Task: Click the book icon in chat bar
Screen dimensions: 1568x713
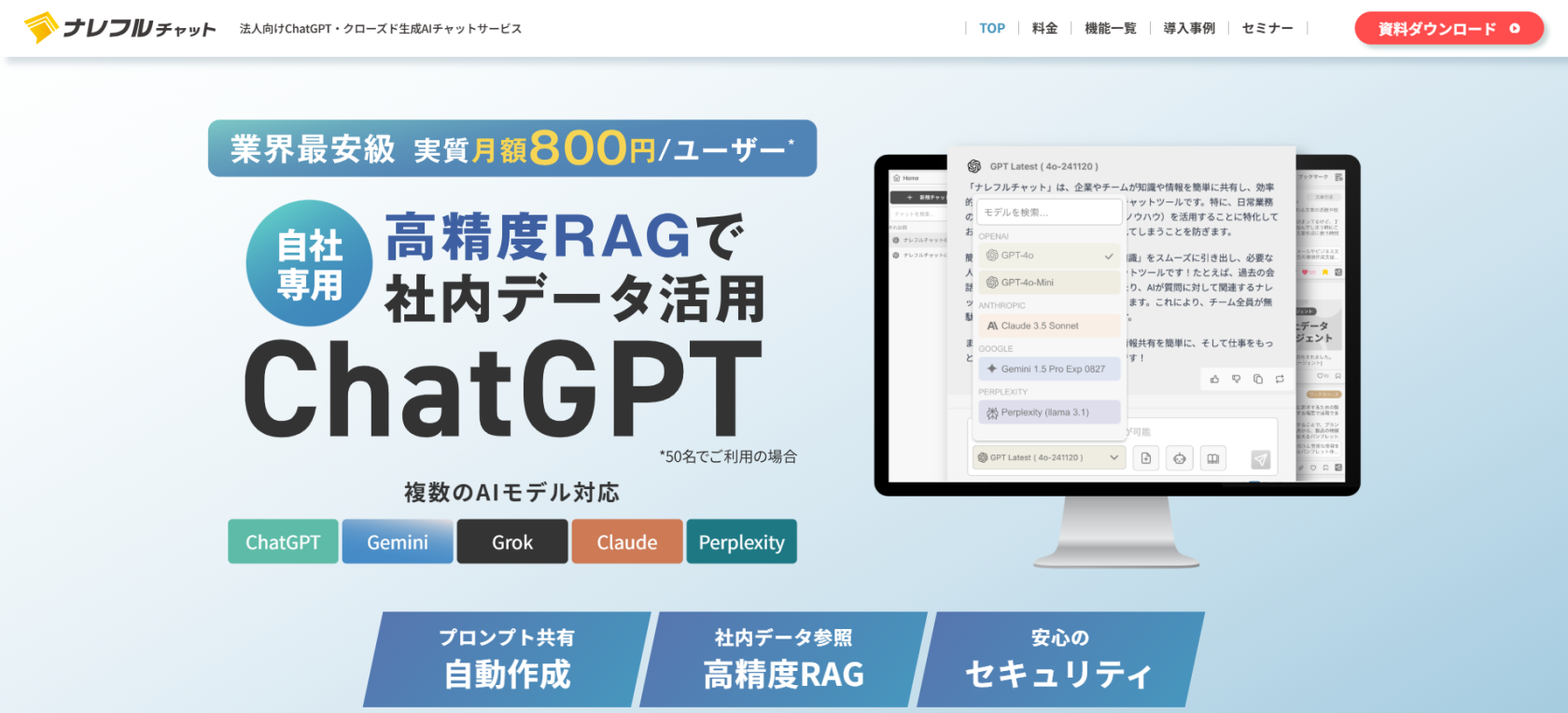Action: tap(1212, 458)
